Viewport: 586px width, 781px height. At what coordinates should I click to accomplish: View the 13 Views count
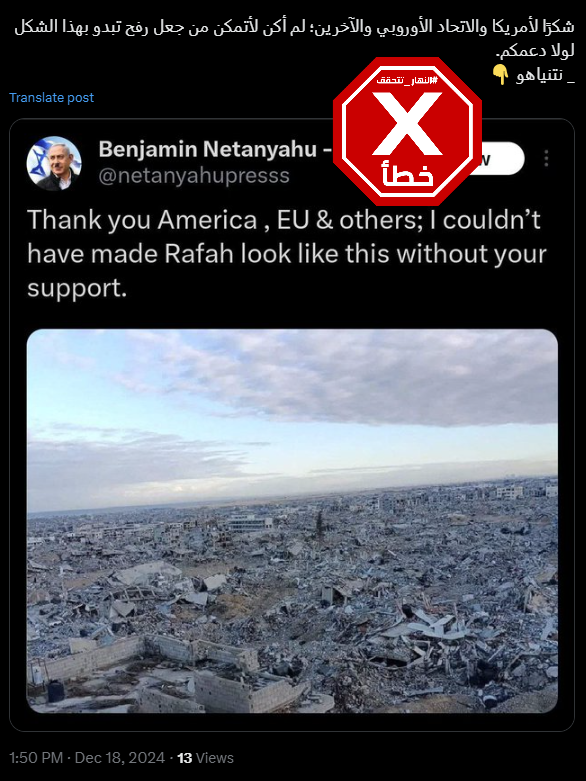pyautogui.click(x=206, y=758)
